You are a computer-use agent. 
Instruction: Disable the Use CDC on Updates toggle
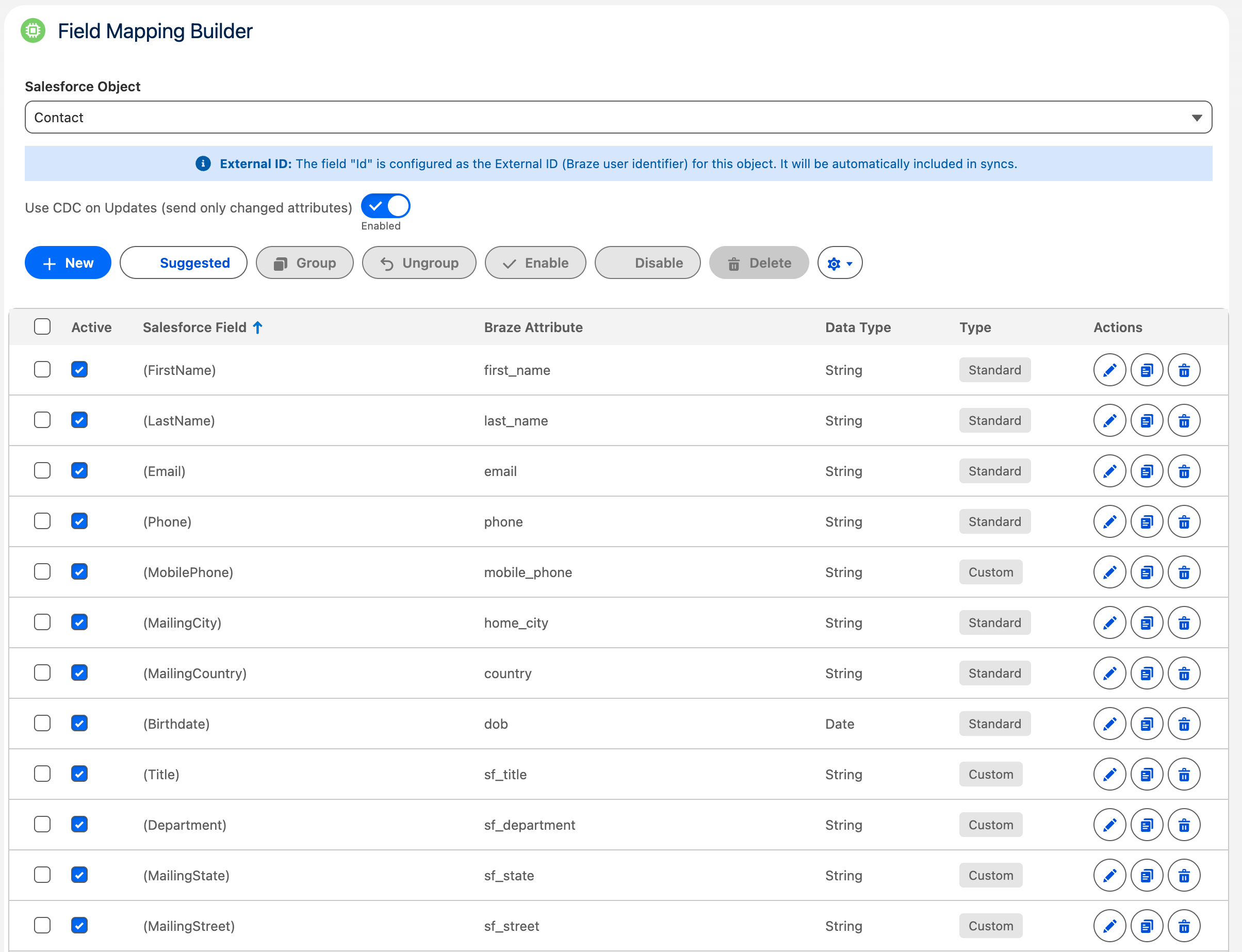(385, 205)
